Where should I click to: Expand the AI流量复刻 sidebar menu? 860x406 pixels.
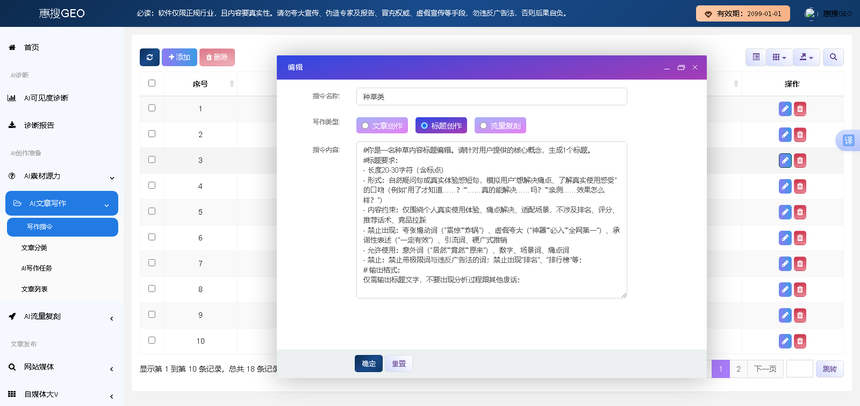point(61,317)
